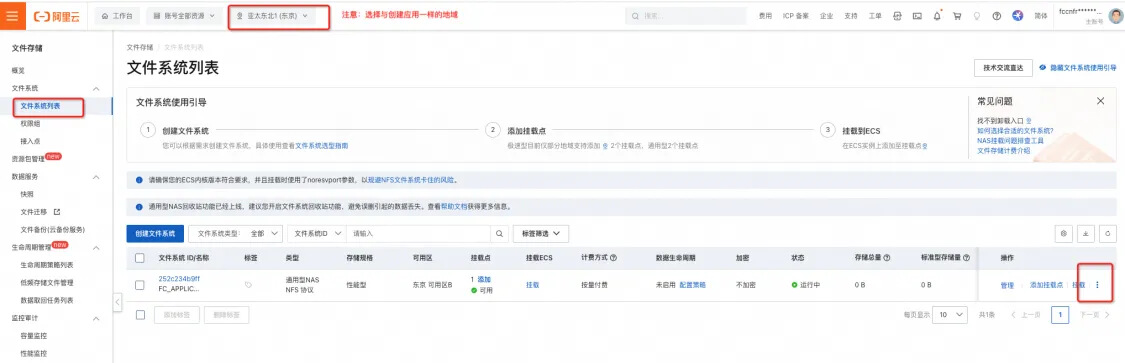Check the select-all checkbox in table header
Screen dimensions: 1125x363
point(140,258)
